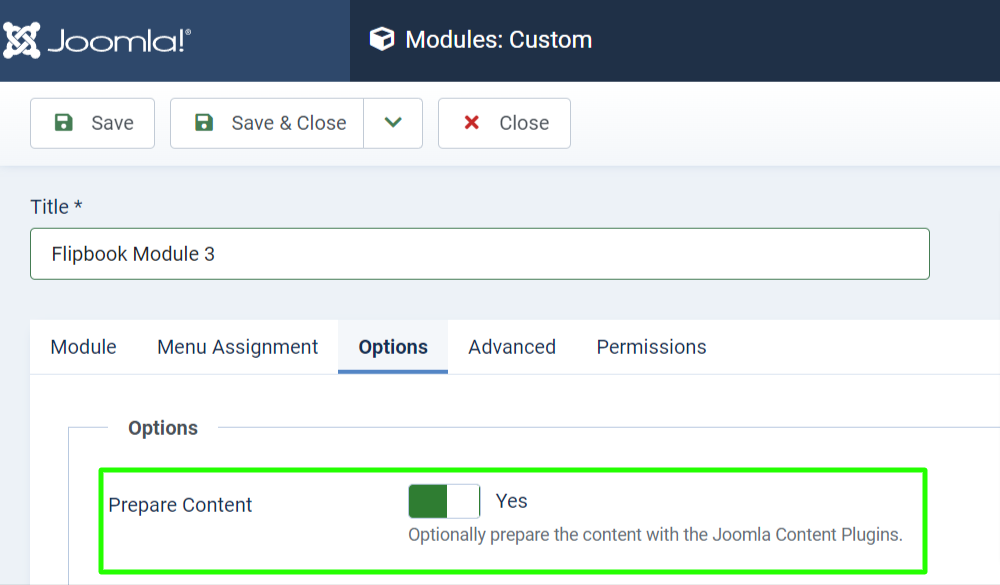Viewport: 1000px width, 585px height.
Task: Focus the Title field containing Flipbook Module 3
Action: [480, 254]
